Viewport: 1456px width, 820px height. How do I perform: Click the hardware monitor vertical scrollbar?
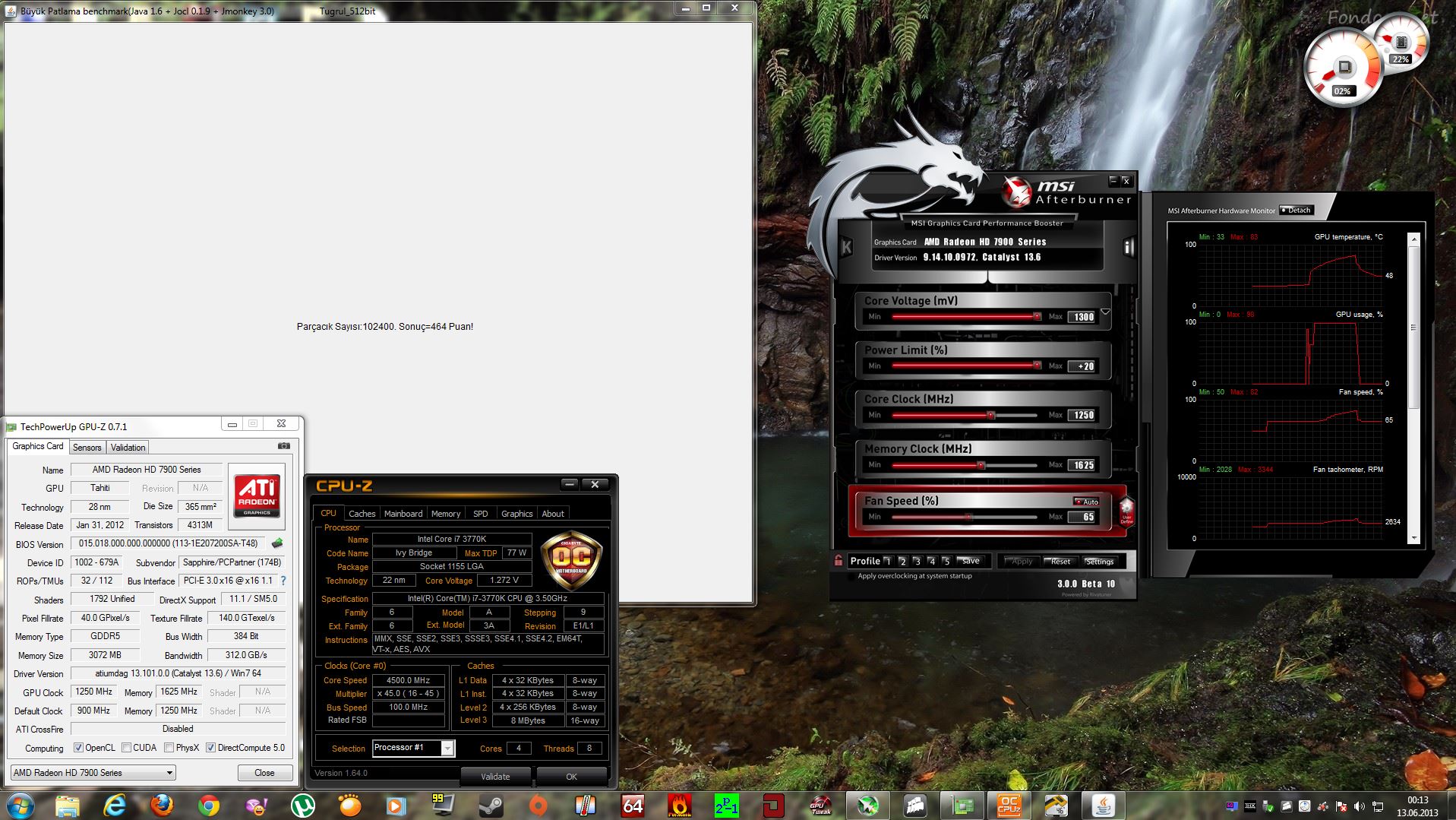pos(1413,388)
